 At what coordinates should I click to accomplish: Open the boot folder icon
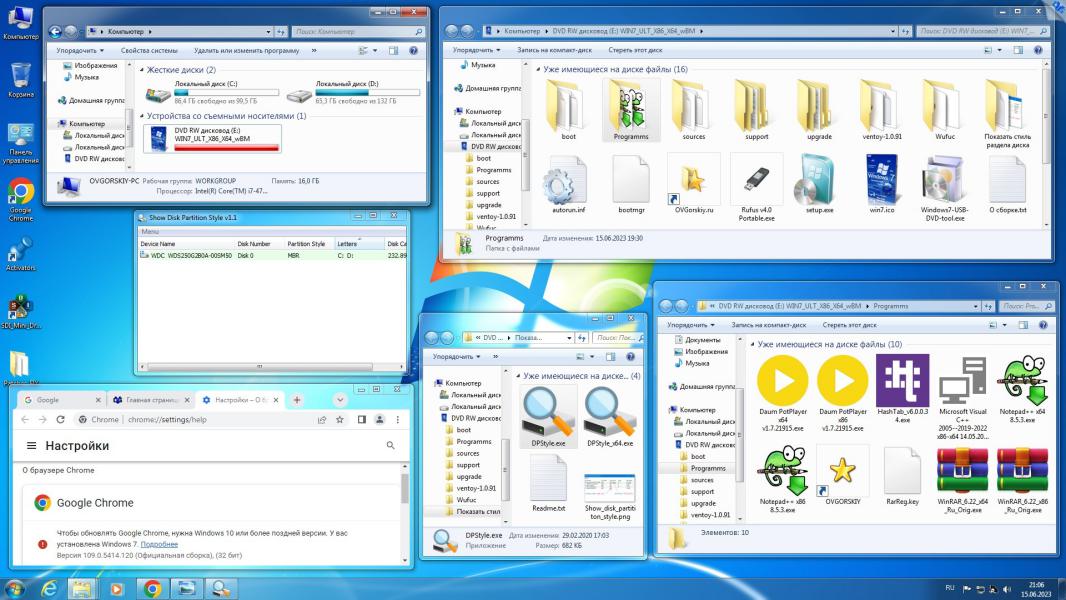[x=568, y=110]
